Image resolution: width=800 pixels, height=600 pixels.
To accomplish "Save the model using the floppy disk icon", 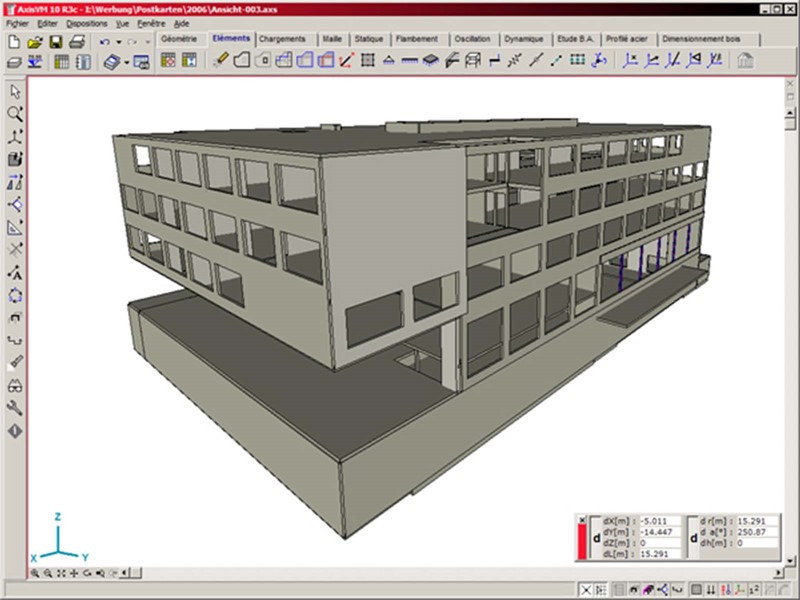I will coord(56,41).
